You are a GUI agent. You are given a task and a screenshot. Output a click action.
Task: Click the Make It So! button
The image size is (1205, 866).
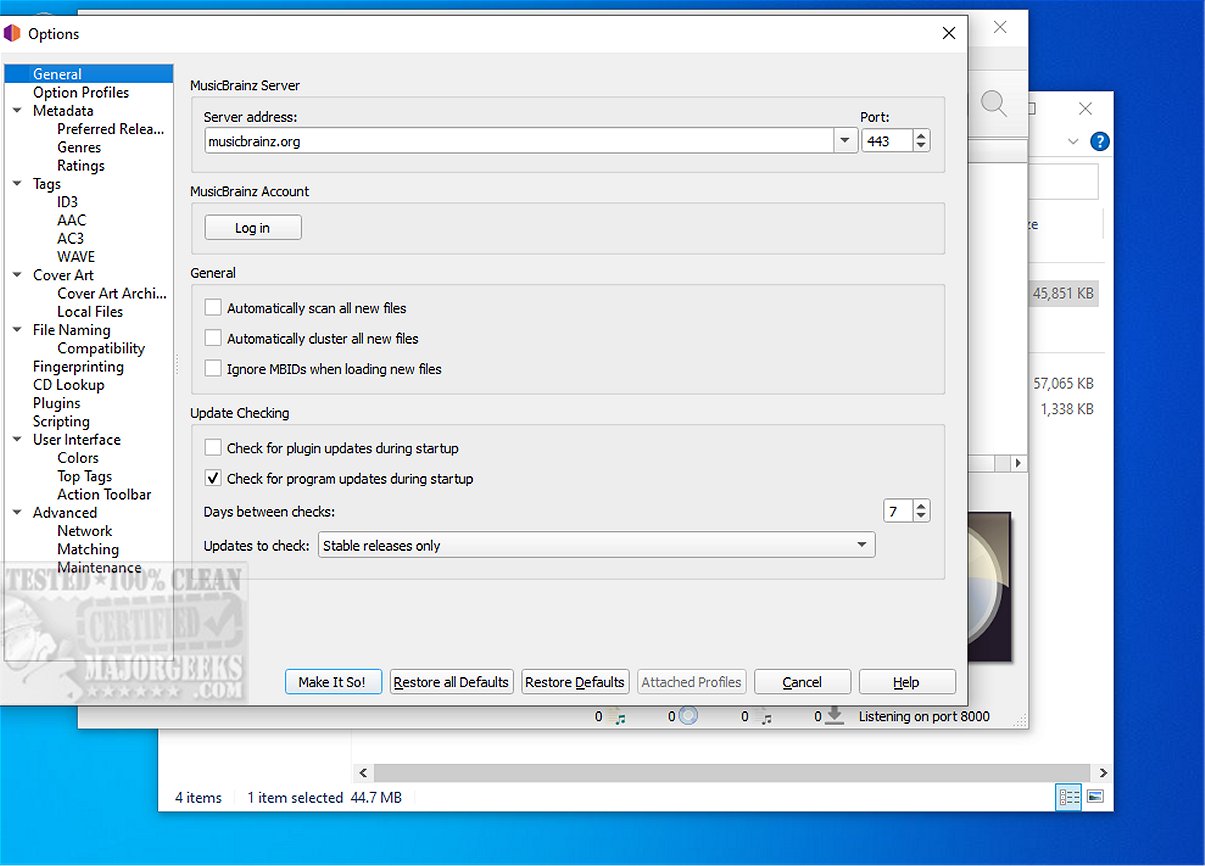(x=333, y=682)
